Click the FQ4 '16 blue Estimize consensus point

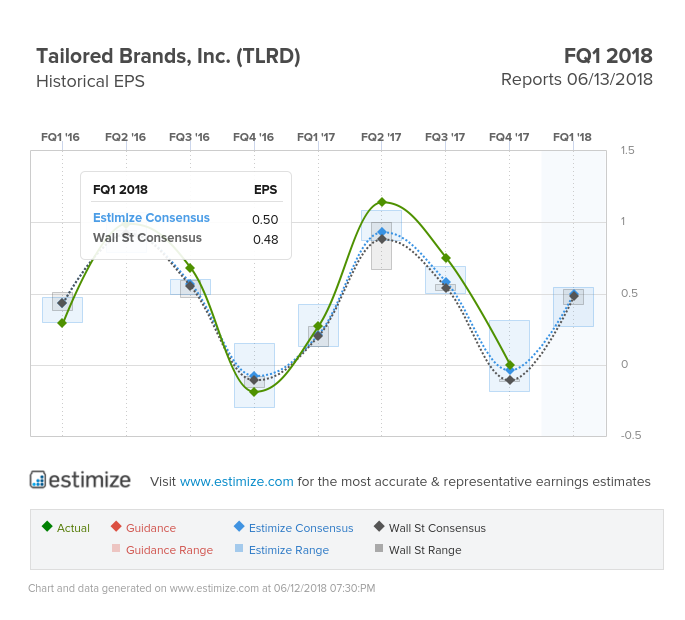click(x=254, y=376)
